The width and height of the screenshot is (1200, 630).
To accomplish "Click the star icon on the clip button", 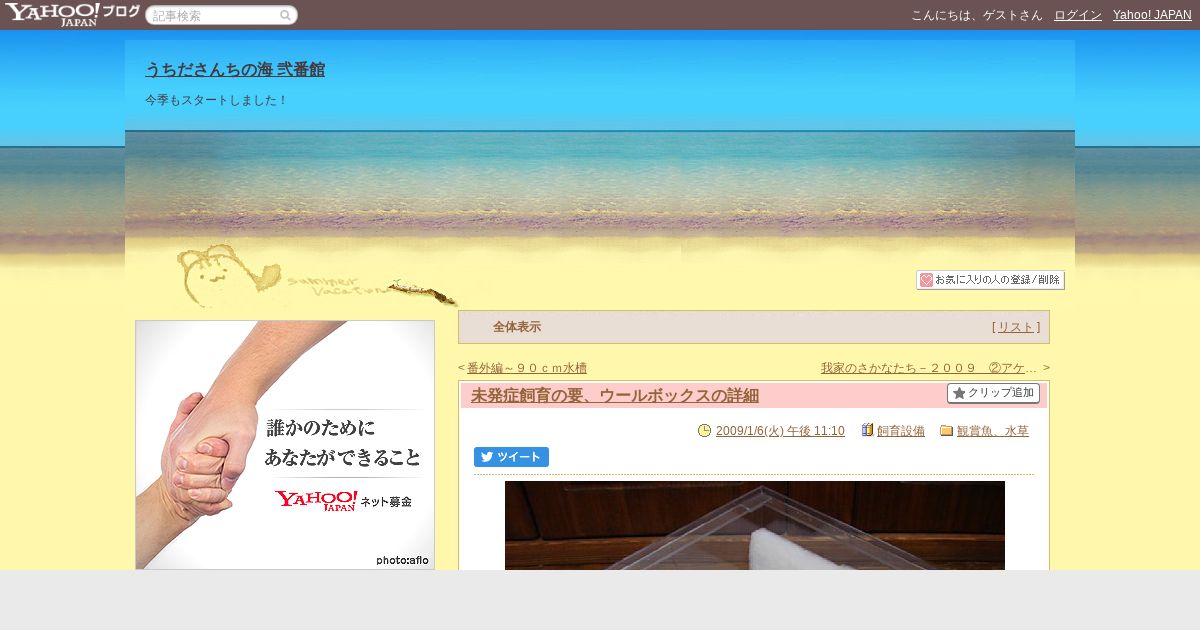I will (x=959, y=393).
